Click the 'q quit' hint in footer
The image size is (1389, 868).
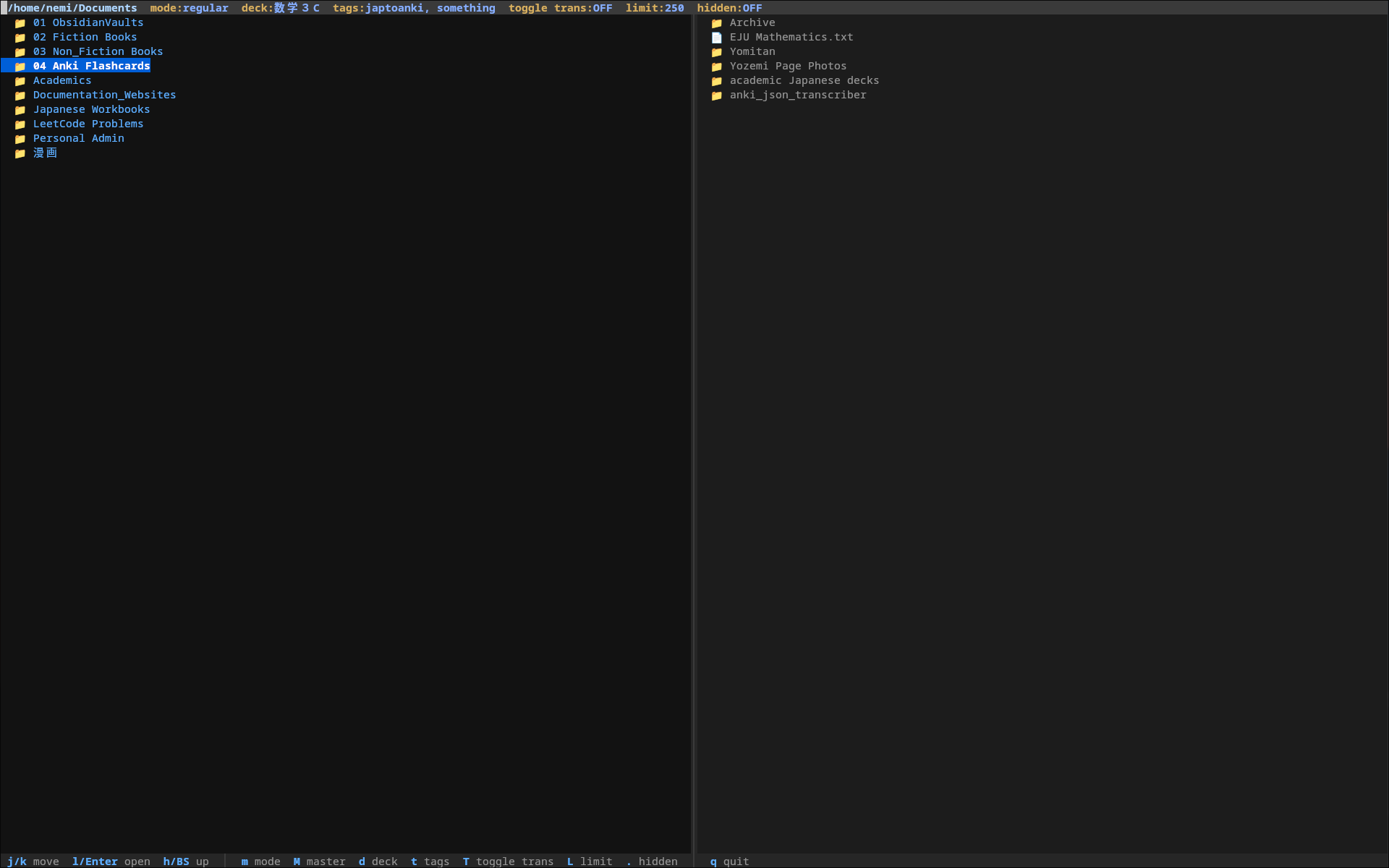(x=730, y=861)
